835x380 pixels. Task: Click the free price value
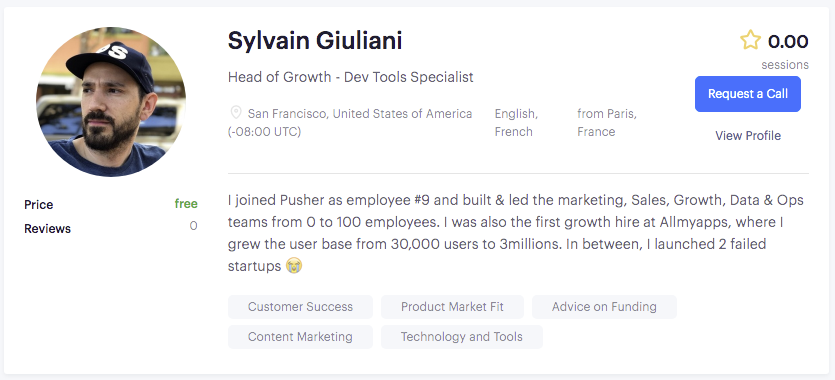click(x=186, y=204)
